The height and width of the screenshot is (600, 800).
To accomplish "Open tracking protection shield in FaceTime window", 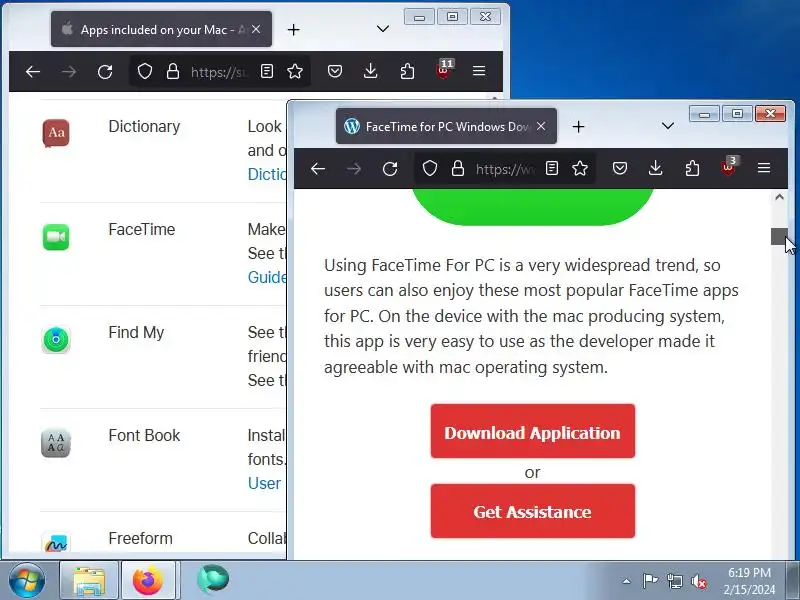I will click(430, 168).
